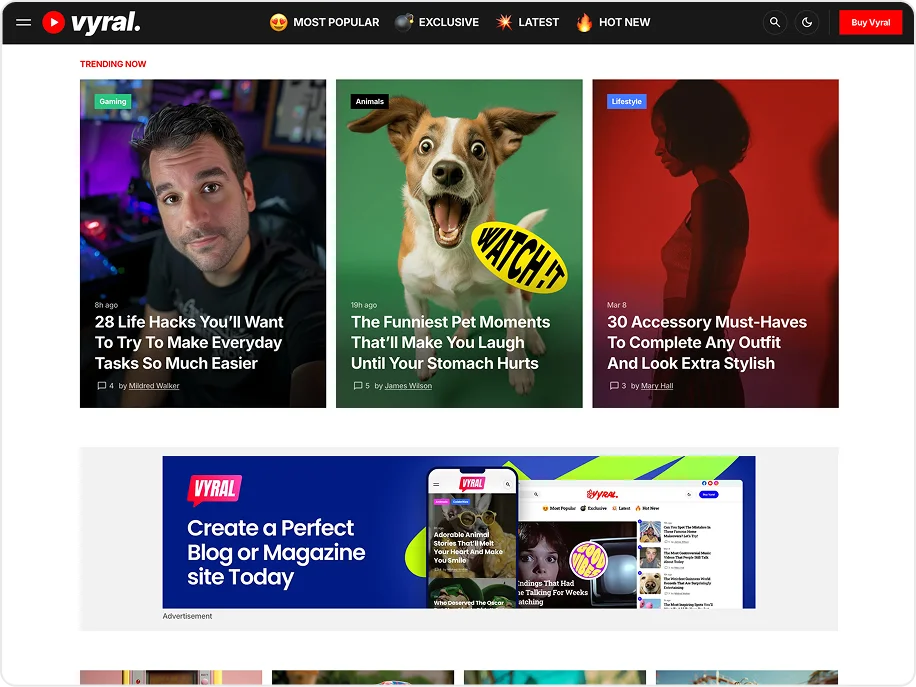View author Mildred Walker's profile
Screen dimensions: 916x687
(154, 386)
